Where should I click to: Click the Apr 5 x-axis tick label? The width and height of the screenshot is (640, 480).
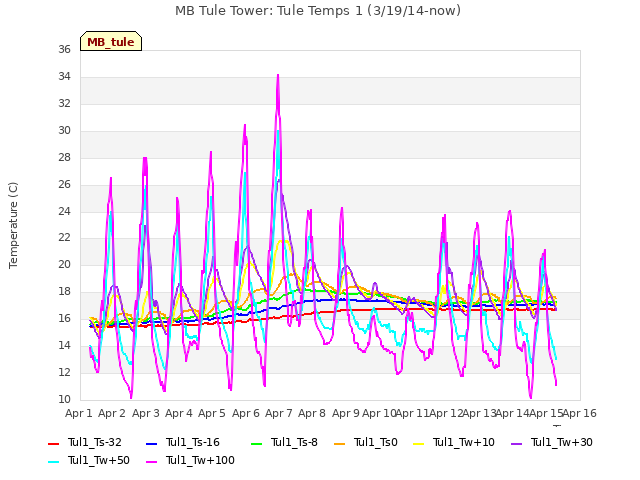[212, 413]
